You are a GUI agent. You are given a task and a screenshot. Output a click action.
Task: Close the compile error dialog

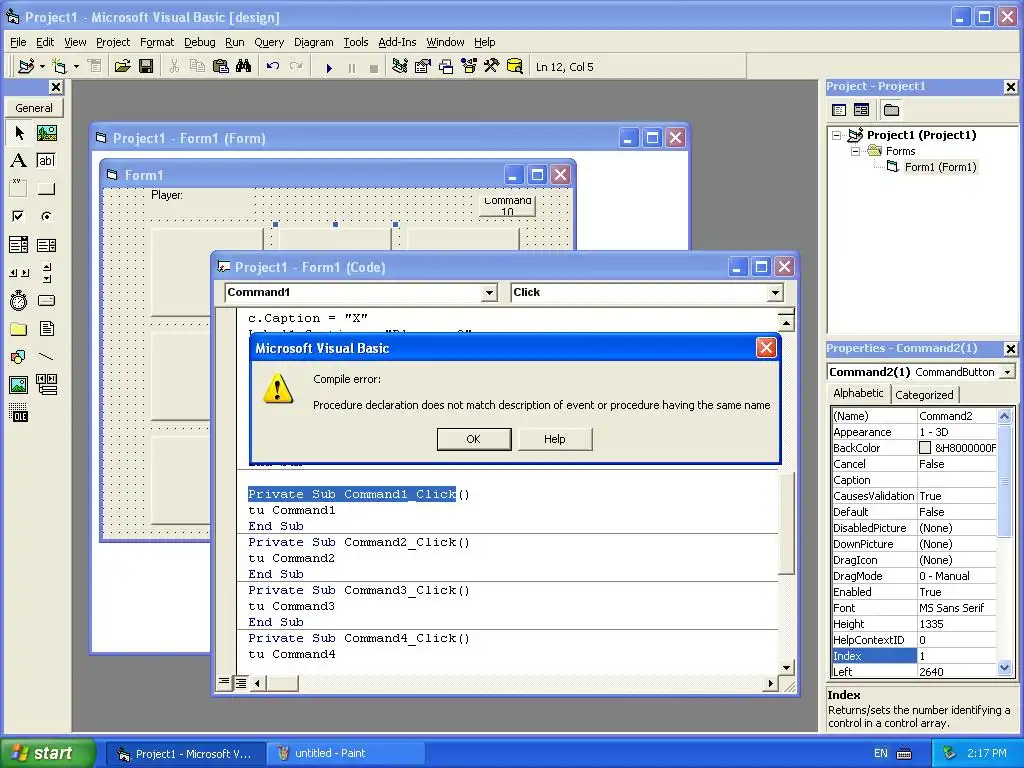pyautogui.click(x=766, y=347)
